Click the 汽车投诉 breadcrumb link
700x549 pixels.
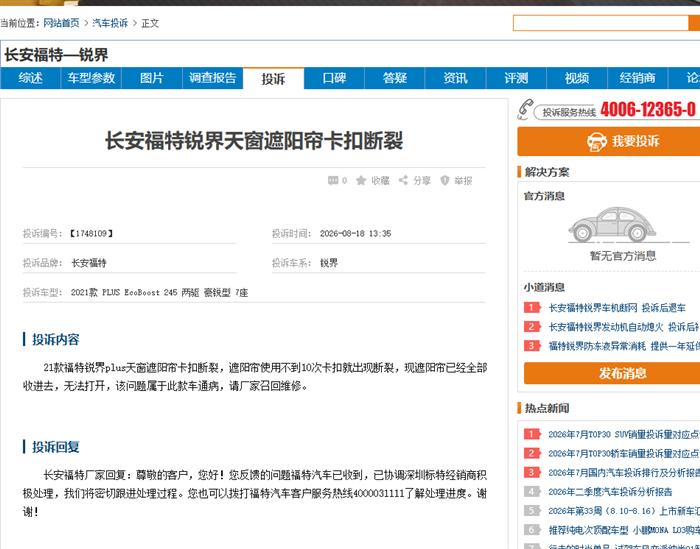point(110,23)
